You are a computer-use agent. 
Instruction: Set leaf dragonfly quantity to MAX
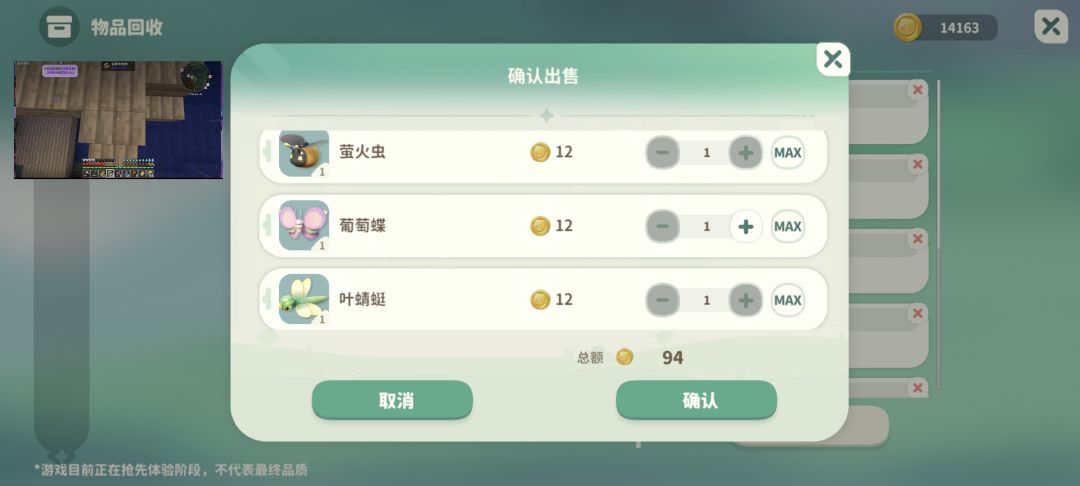click(x=787, y=300)
